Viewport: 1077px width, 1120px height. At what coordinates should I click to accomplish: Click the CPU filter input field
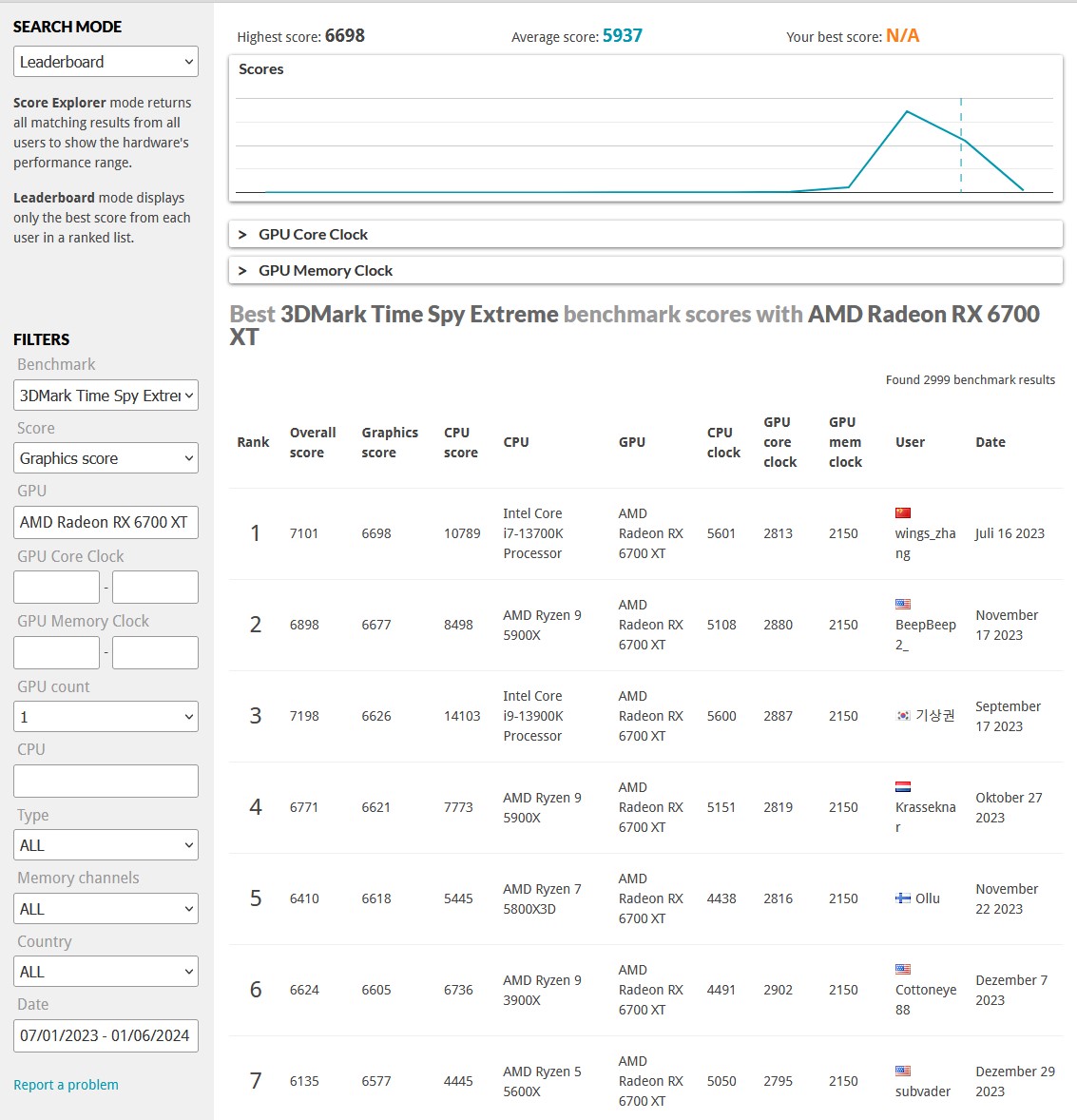click(106, 781)
